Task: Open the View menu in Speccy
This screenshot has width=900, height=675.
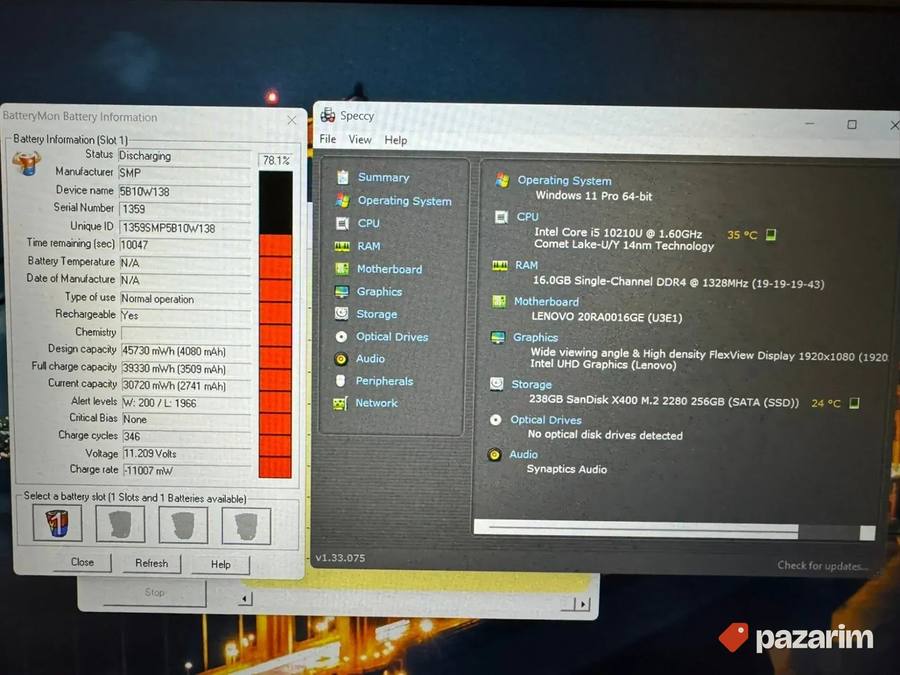Action: (x=360, y=139)
